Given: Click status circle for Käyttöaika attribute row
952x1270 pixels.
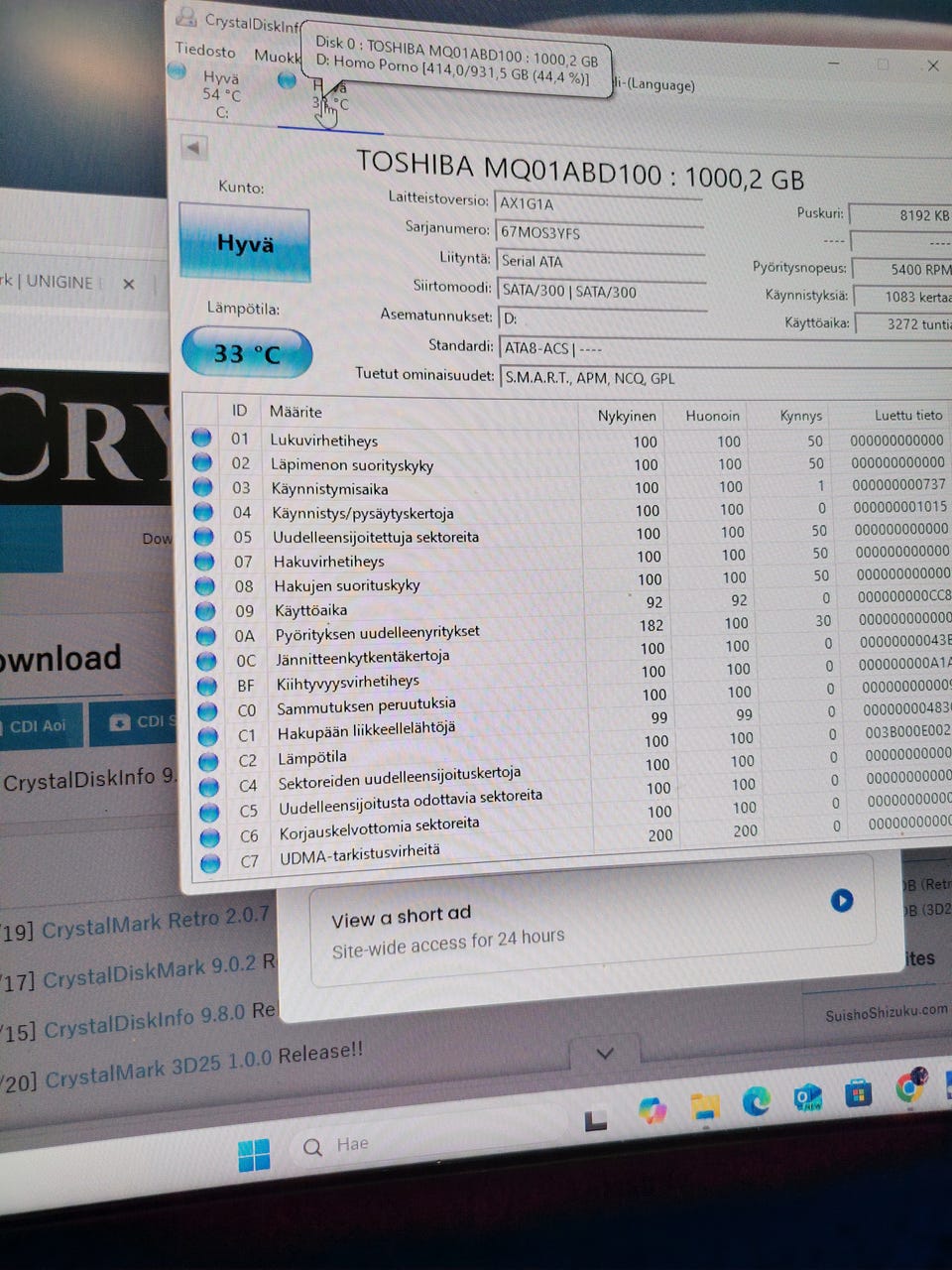Looking at the screenshot, I should (x=205, y=610).
